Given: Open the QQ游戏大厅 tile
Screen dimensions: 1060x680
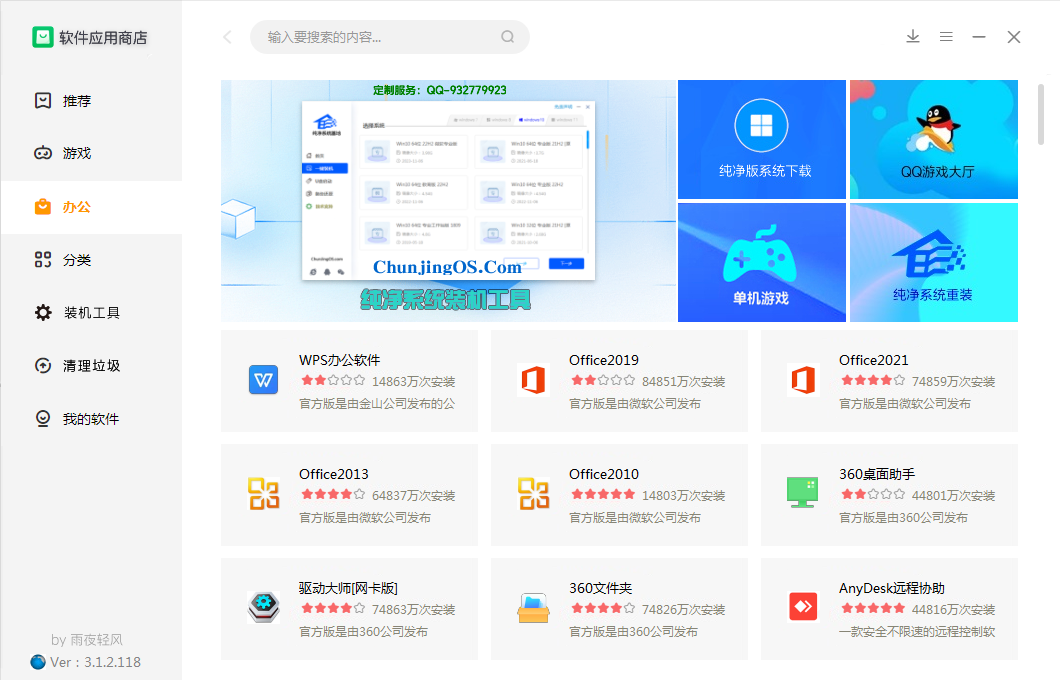Looking at the screenshot, I should coord(934,139).
